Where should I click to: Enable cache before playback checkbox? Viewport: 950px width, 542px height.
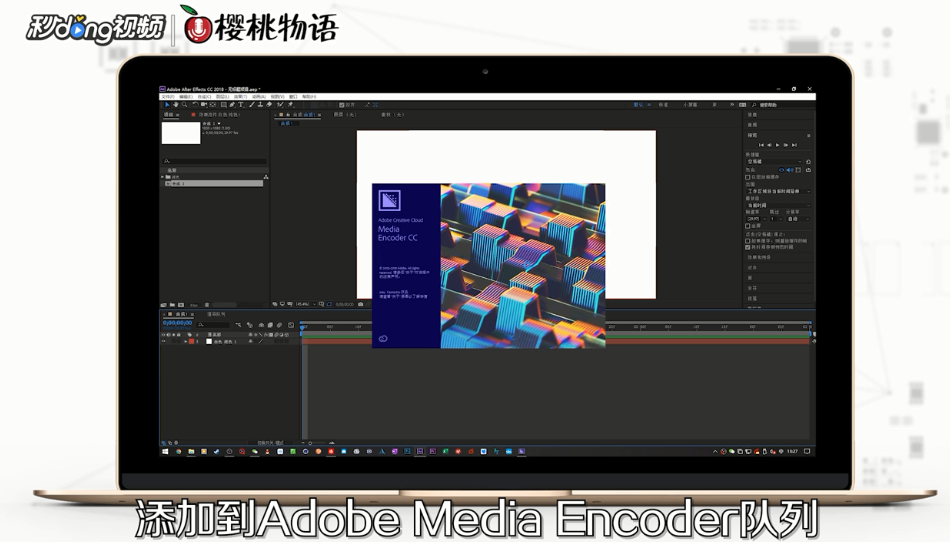point(748,177)
